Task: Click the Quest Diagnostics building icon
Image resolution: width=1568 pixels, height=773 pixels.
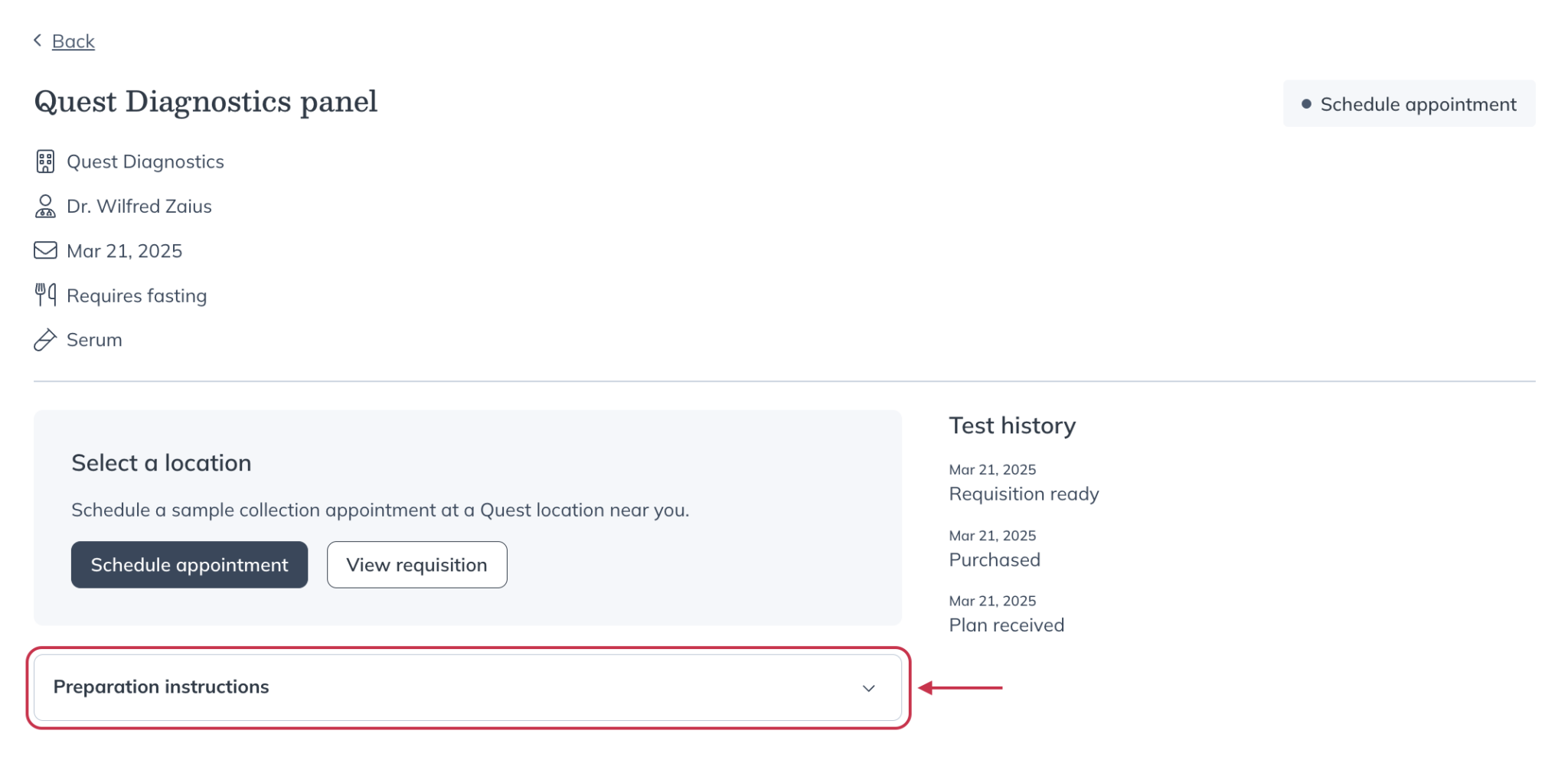Action: [45, 161]
